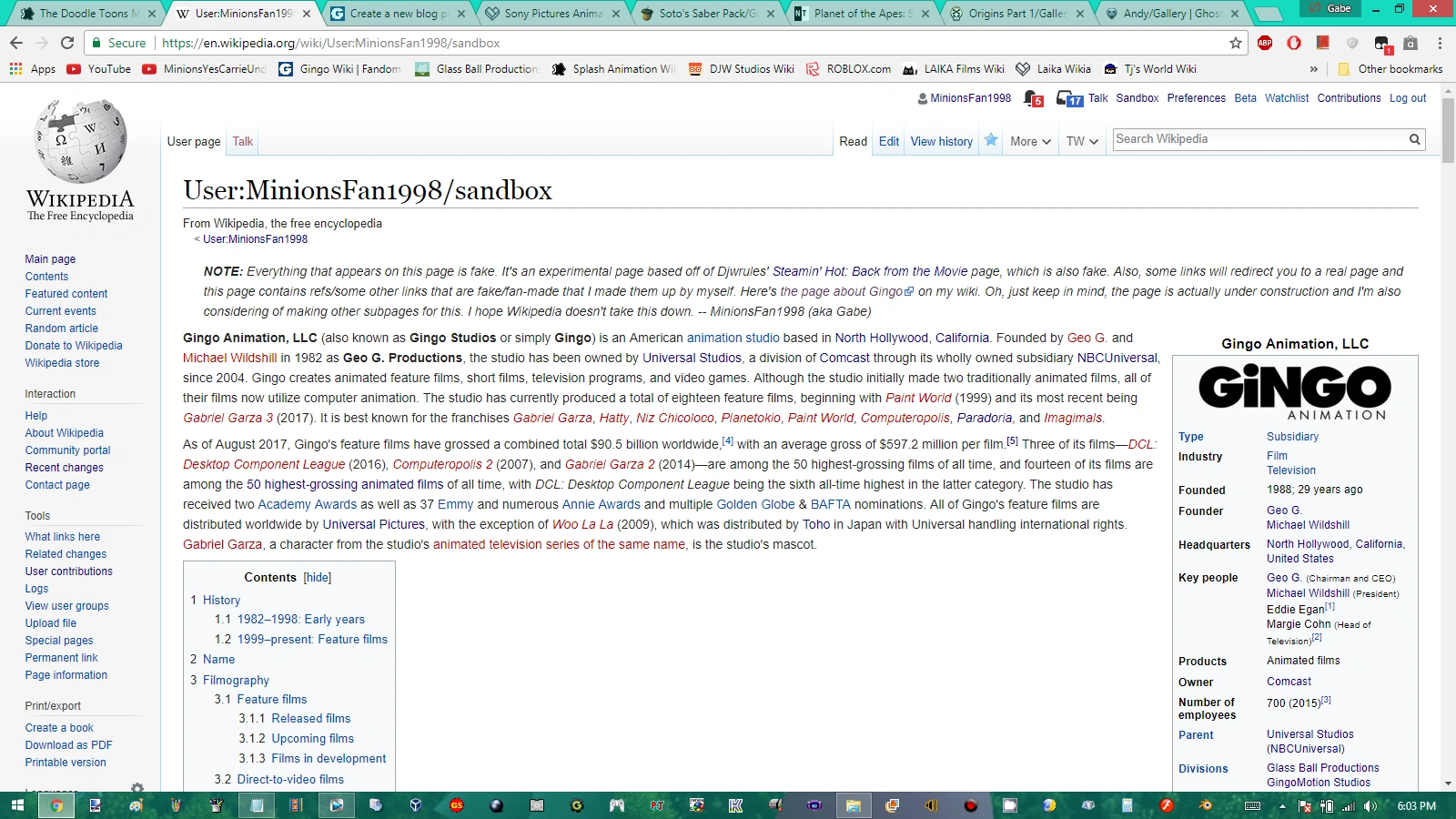The height and width of the screenshot is (819, 1456).
Task: Go back to the previous page
Action: coord(16,43)
